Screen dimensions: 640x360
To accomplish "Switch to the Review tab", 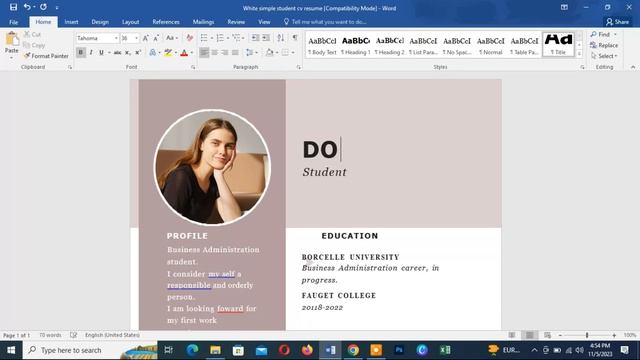I will pyautogui.click(x=236, y=22).
